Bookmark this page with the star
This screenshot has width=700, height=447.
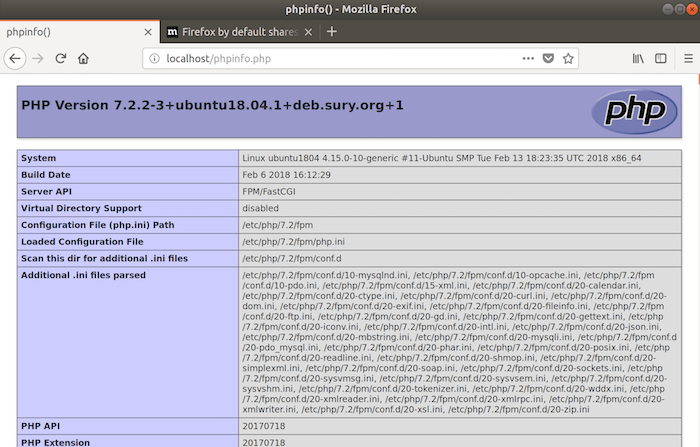[568, 58]
